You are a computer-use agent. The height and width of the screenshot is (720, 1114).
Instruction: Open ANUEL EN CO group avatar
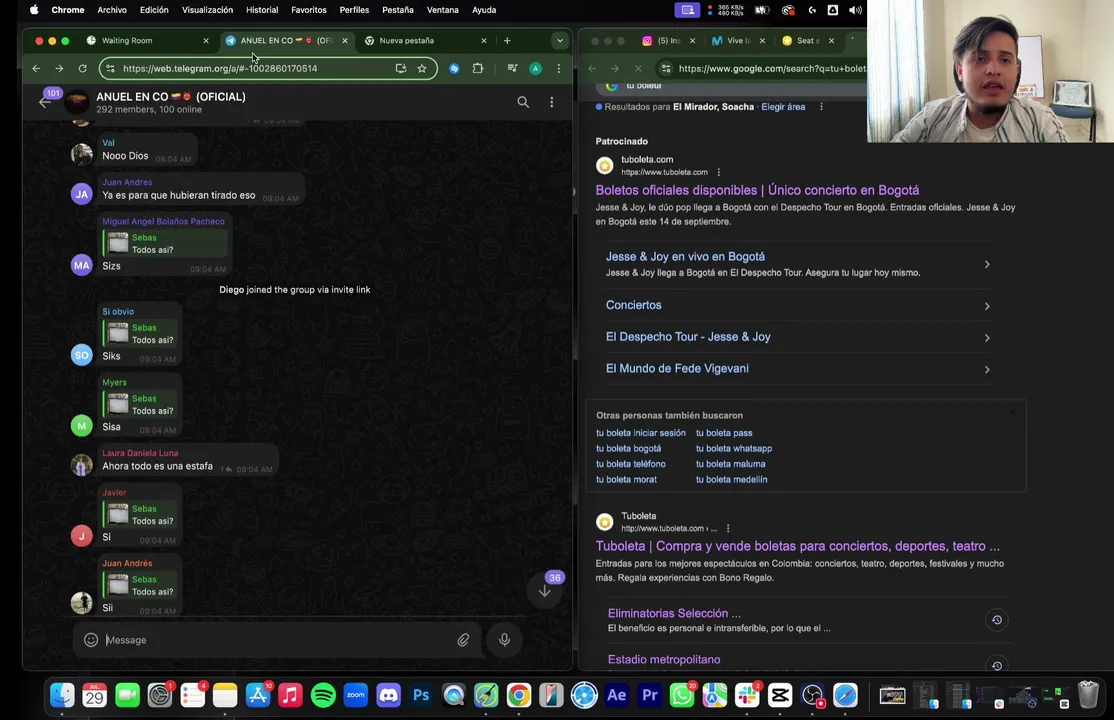click(x=77, y=102)
